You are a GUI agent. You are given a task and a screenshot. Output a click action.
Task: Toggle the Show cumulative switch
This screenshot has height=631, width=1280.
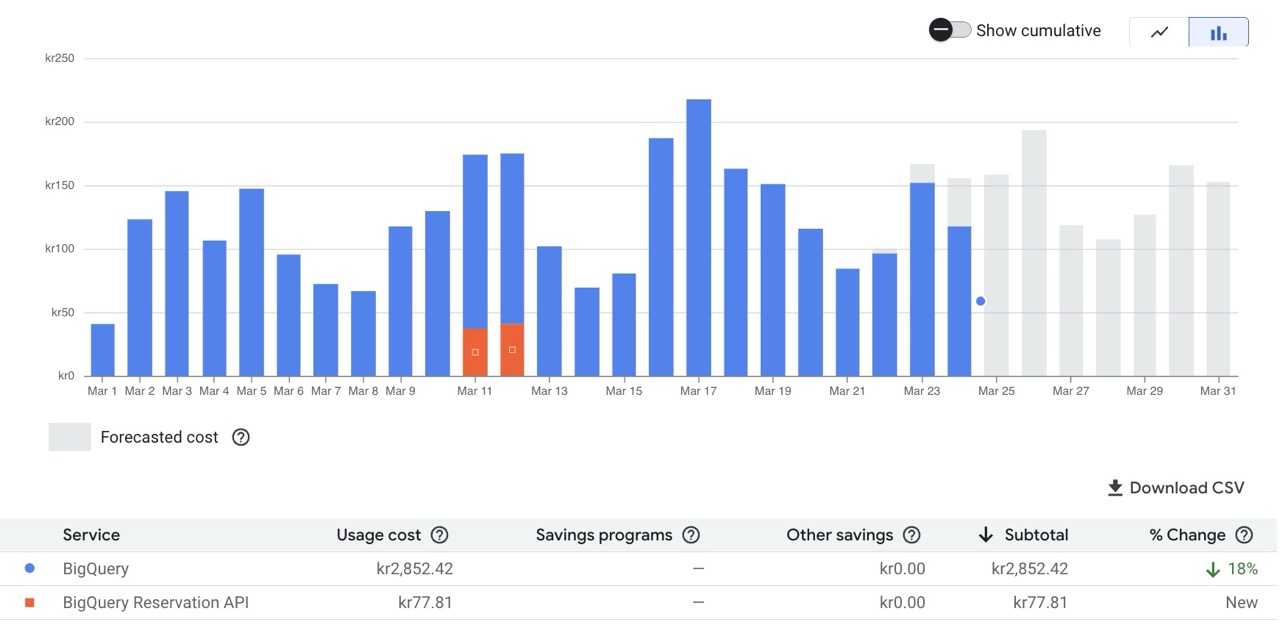coord(950,30)
